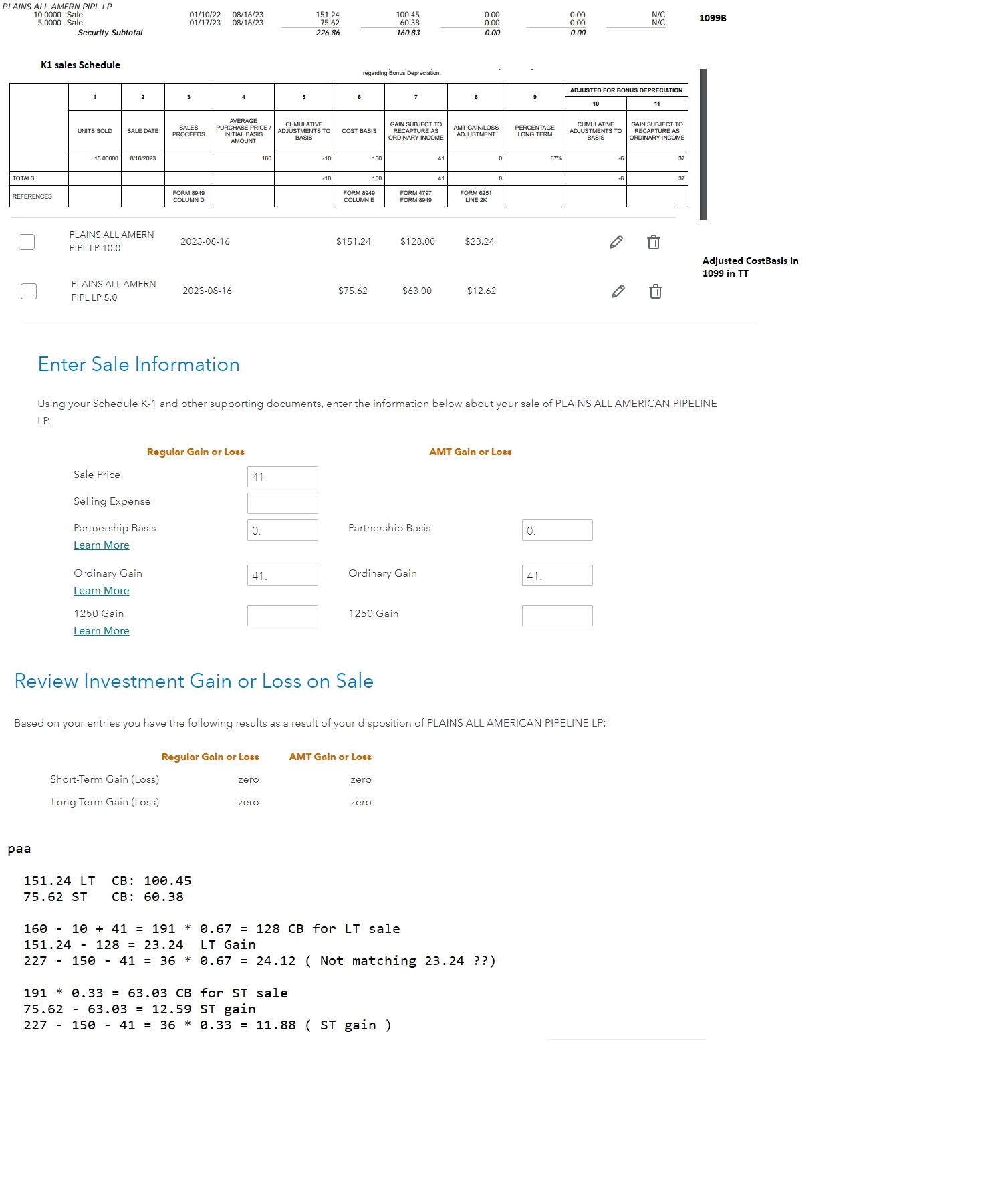The image size is (1008, 1183).
Task: Click the Long-Term Gain (Loss) label
Action: [106, 802]
